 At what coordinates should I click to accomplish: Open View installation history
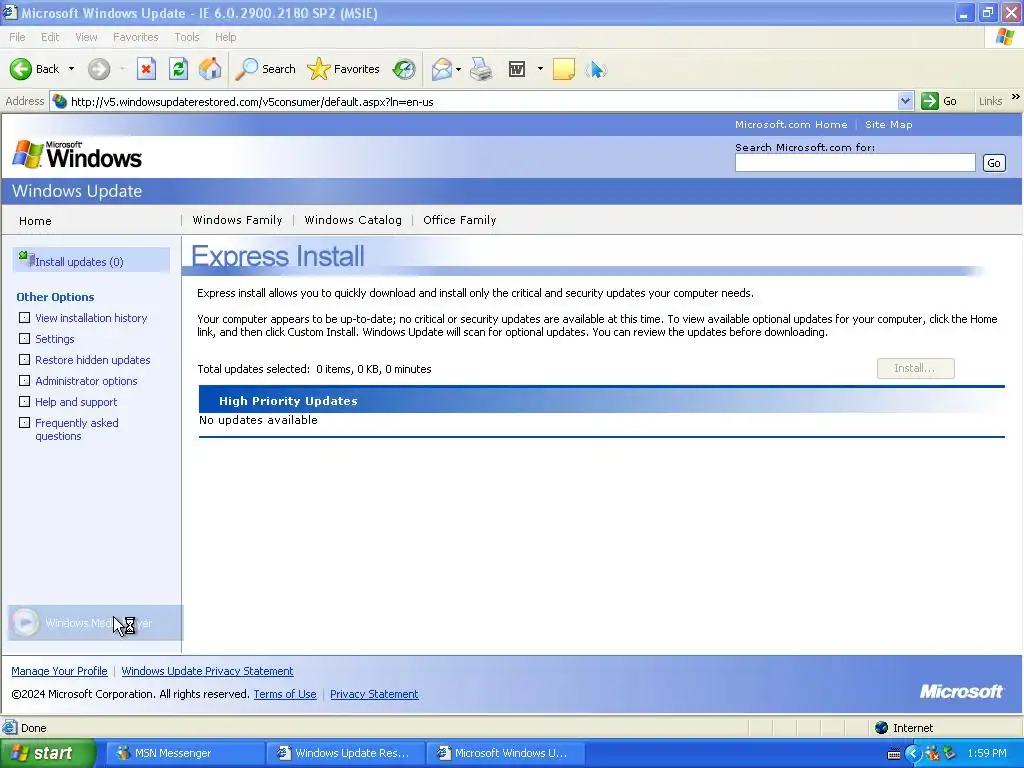pyautogui.click(x=91, y=318)
